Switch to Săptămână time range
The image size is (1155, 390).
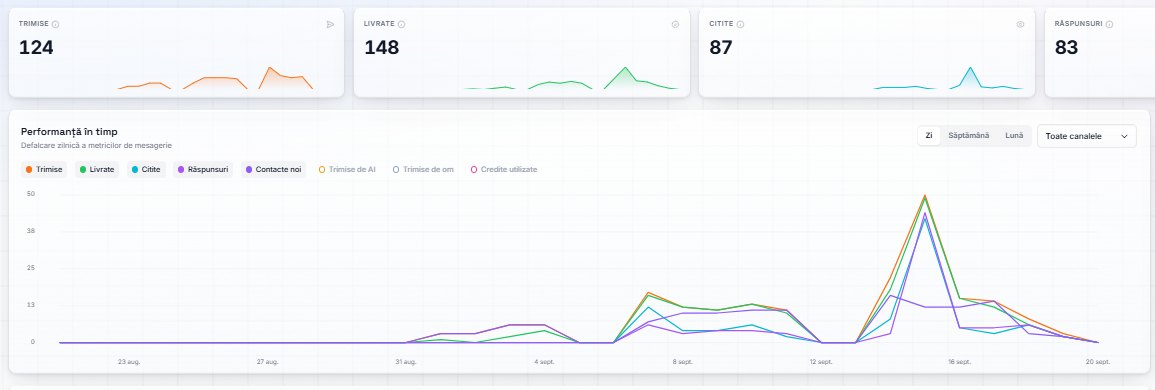pos(969,136)
